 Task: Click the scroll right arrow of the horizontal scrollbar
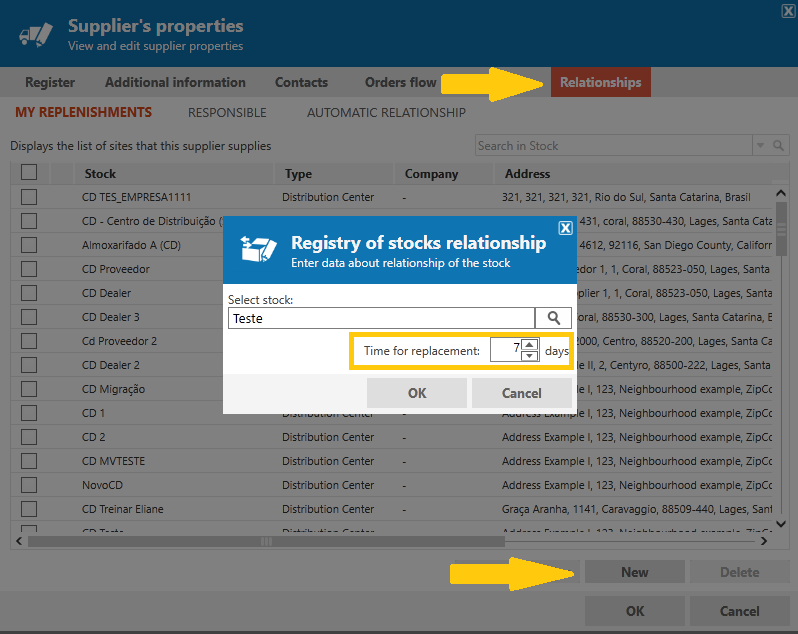pos(764,541)
